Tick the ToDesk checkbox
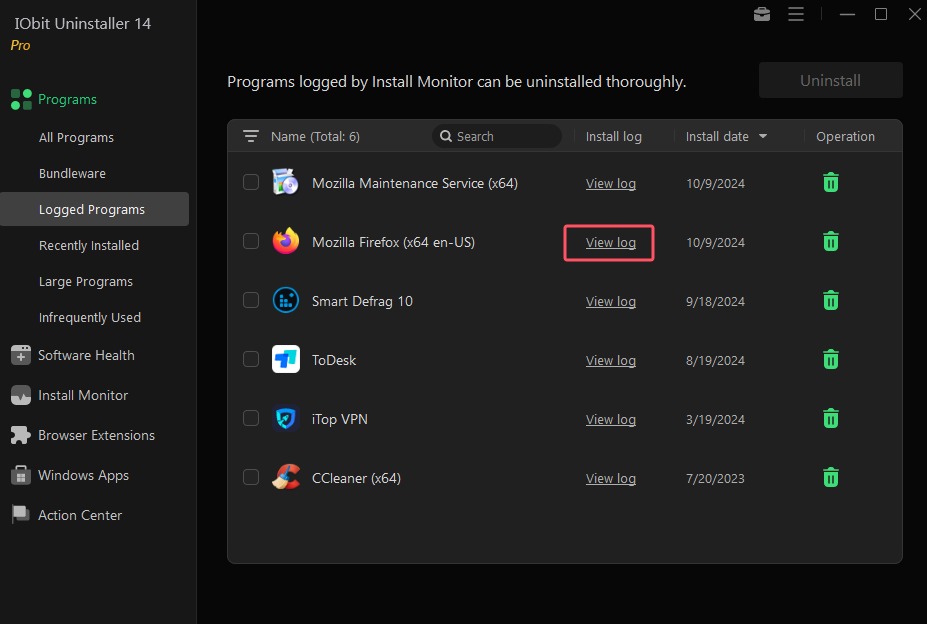927x624 pixels. (251, 359)
